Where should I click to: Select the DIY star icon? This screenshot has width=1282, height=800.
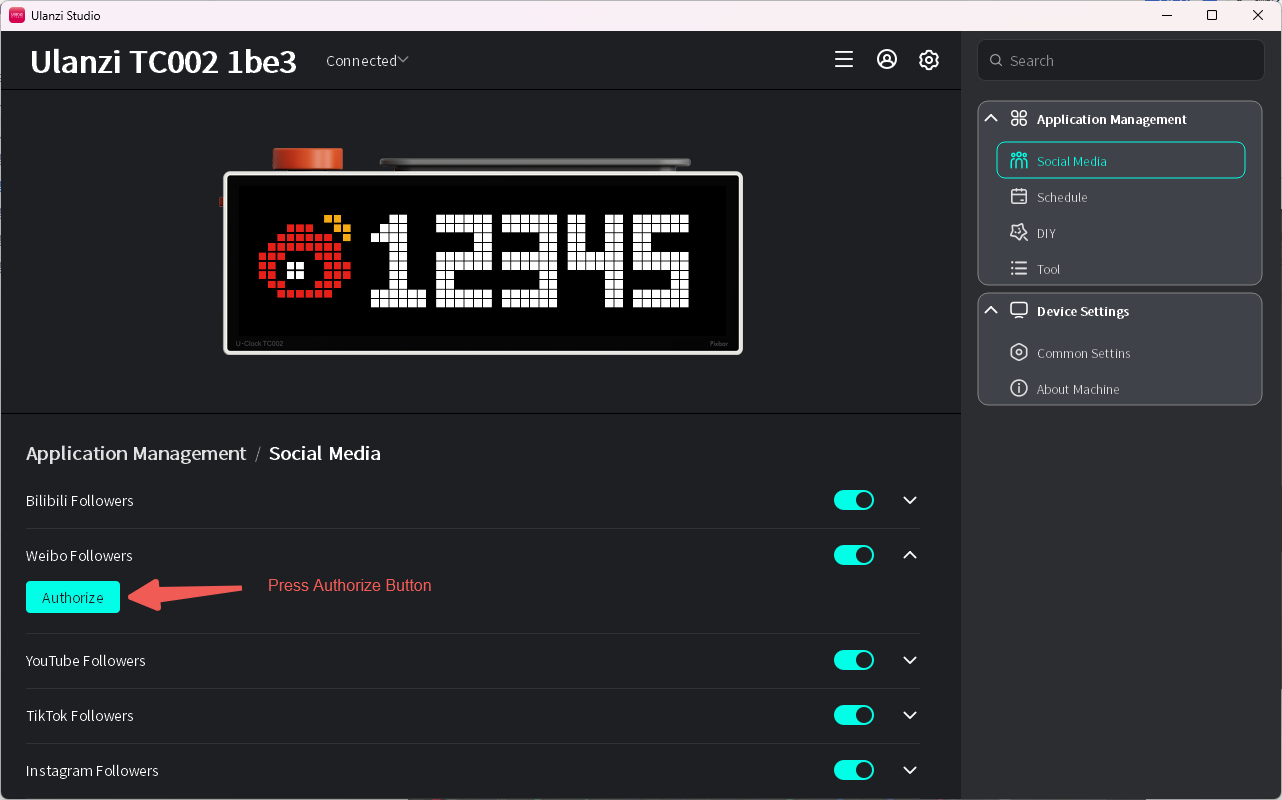tap(1019, 232)
